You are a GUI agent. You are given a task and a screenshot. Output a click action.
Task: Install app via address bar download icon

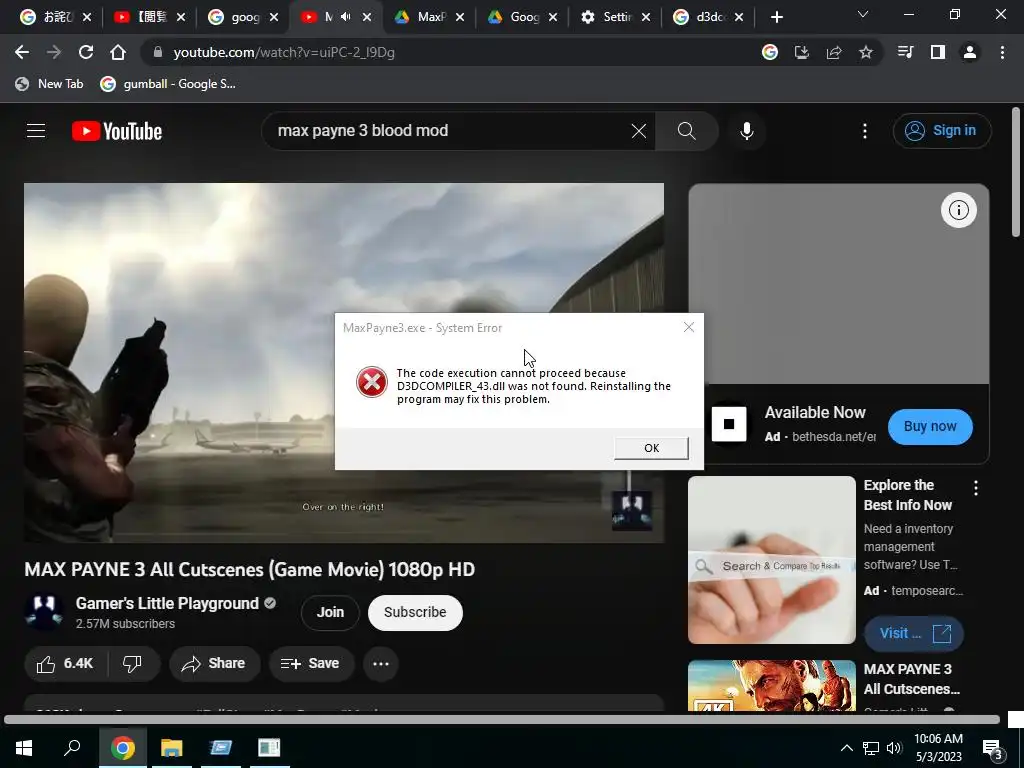pos(802,52)
